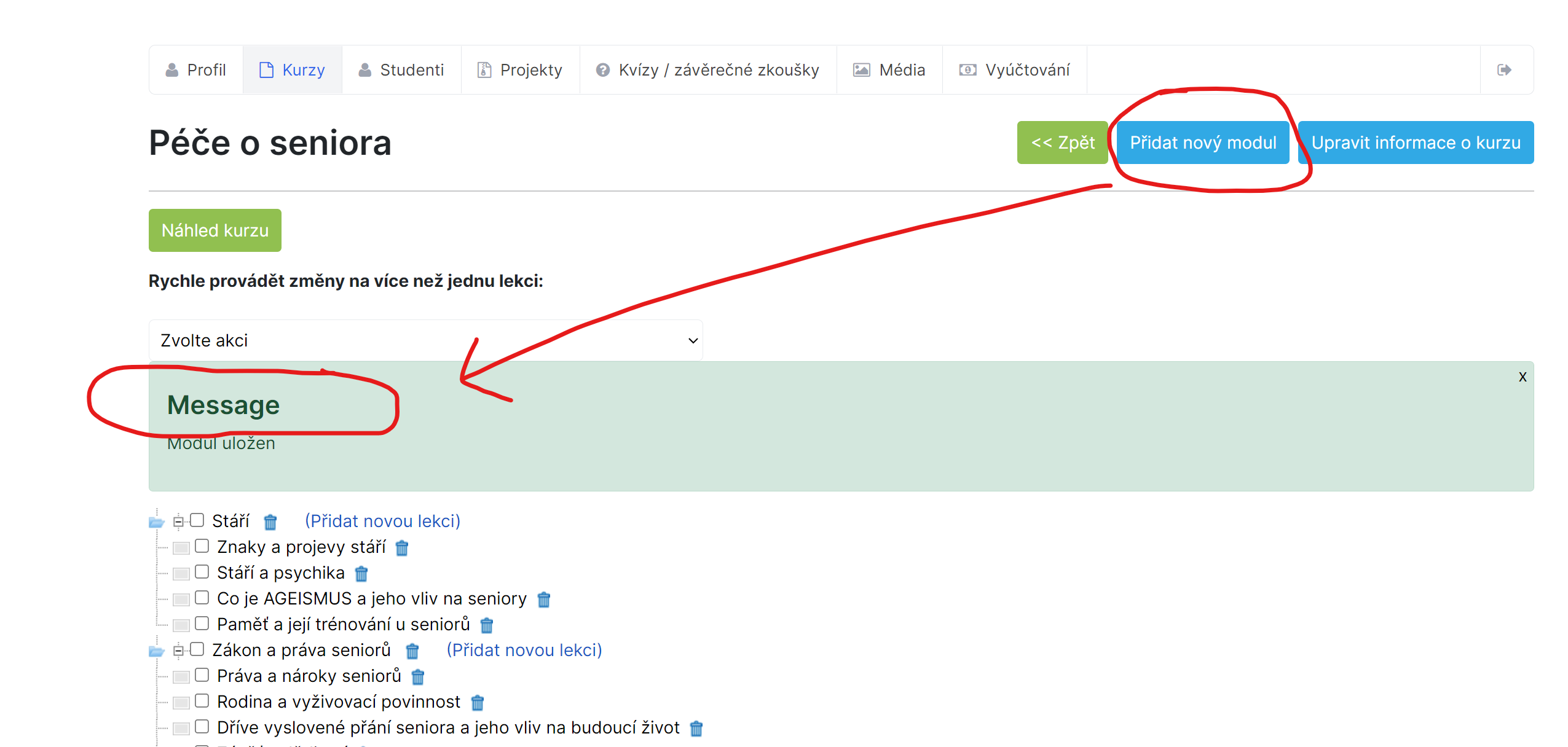Select the Rodina a vyživovací povinnost checkbox

click(x=202, y=701)
